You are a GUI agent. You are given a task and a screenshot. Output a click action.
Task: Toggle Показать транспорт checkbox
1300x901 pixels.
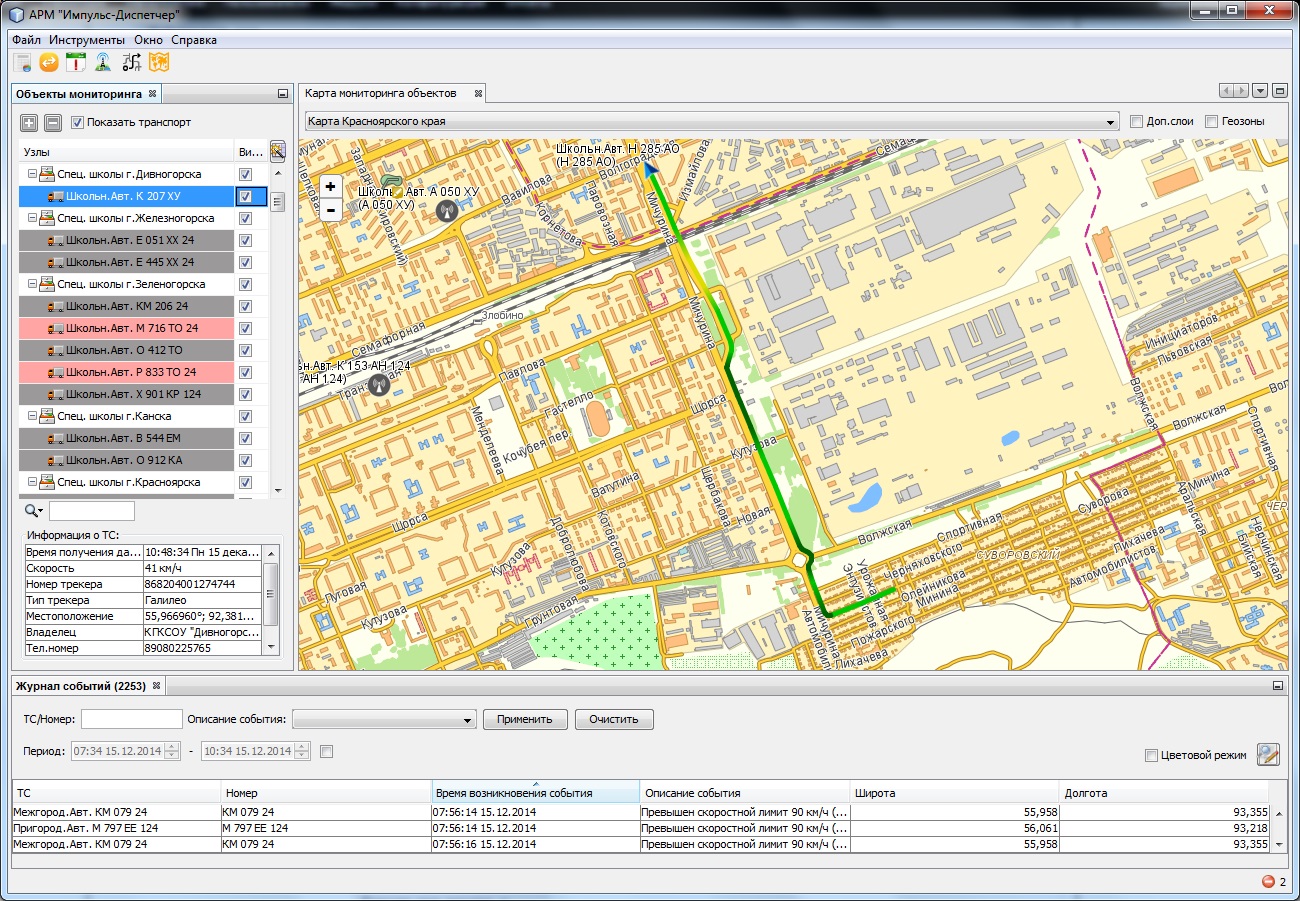[77, 123]
